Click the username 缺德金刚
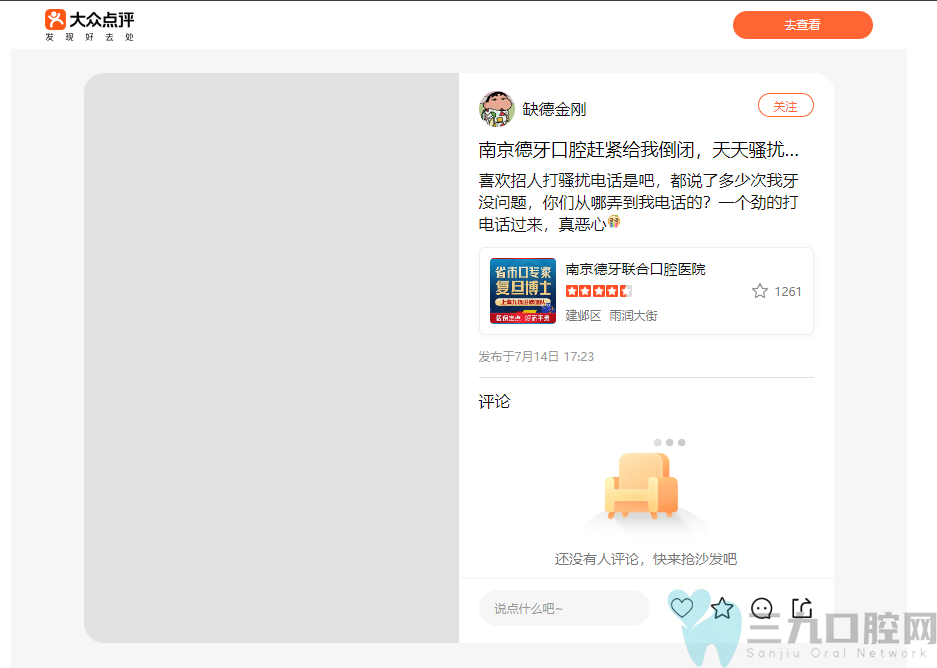The height and width of the screenshot is (668, 937). pos(554,110)
